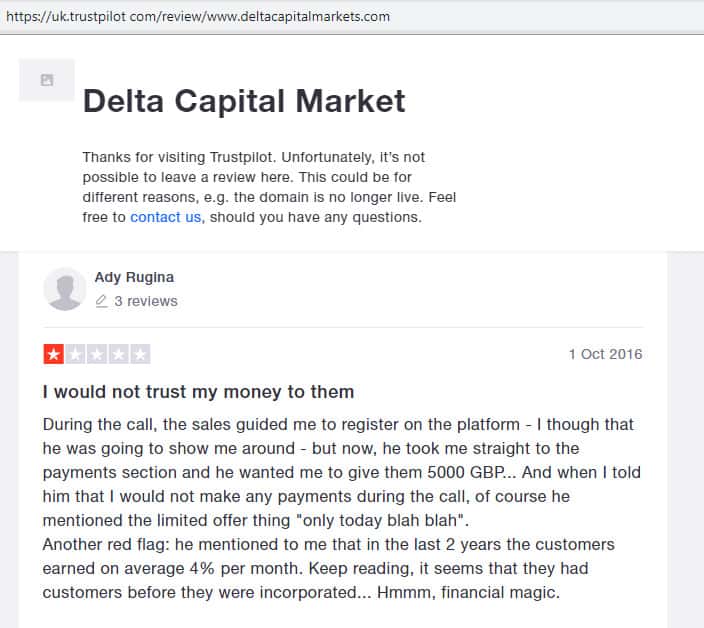Select the third grey rating star

point(97,354)
